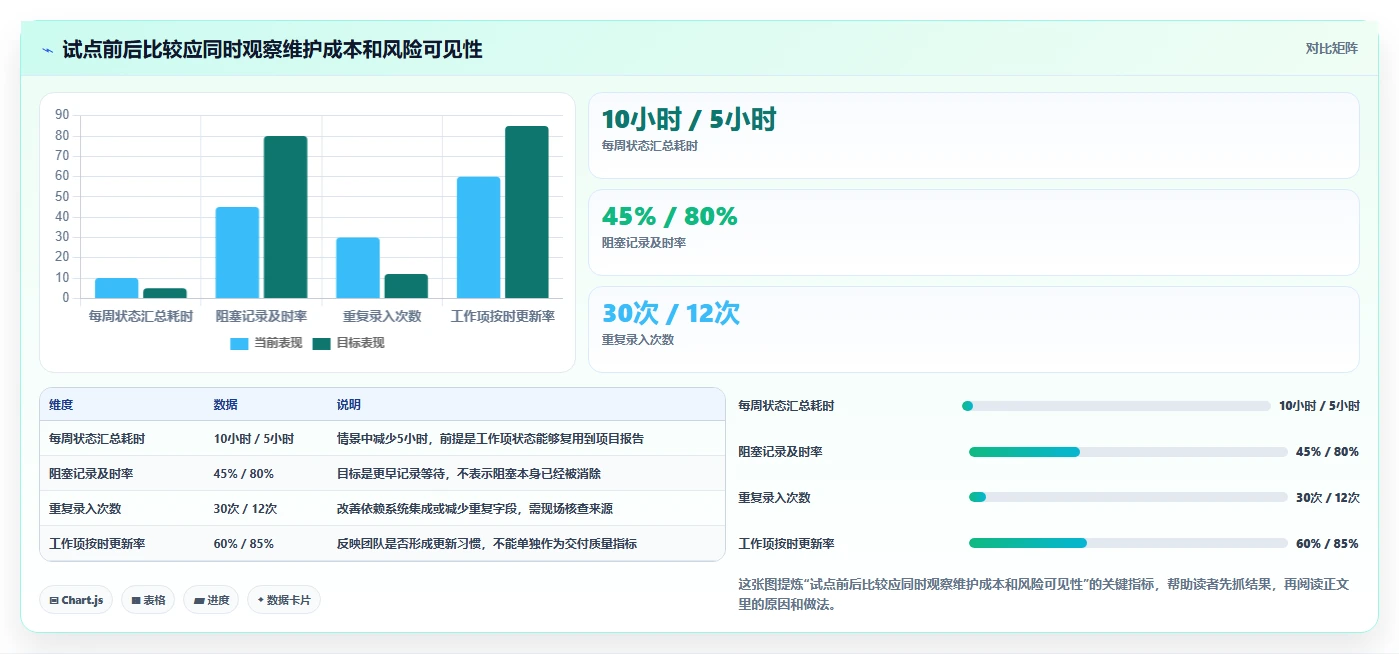Viewport: 1399px width, 654px height.
Task: Click table cell 每周状态汇总耗时
Action: click(97, 439)
